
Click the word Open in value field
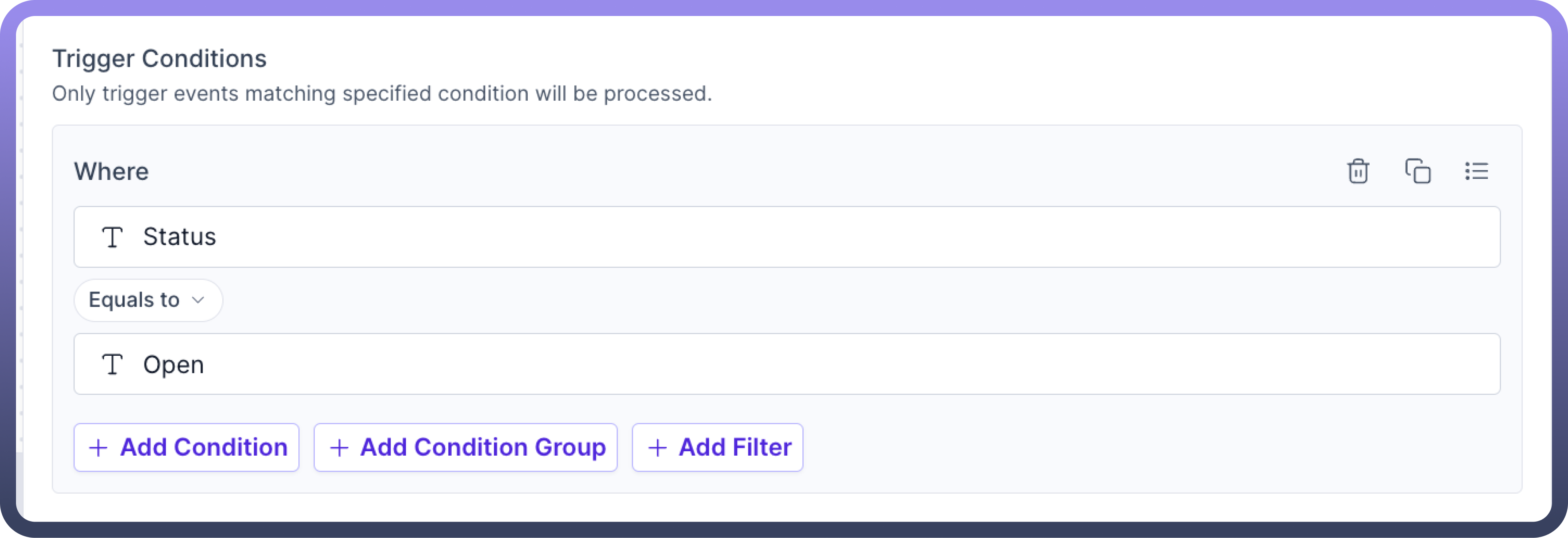coord(174,365)
